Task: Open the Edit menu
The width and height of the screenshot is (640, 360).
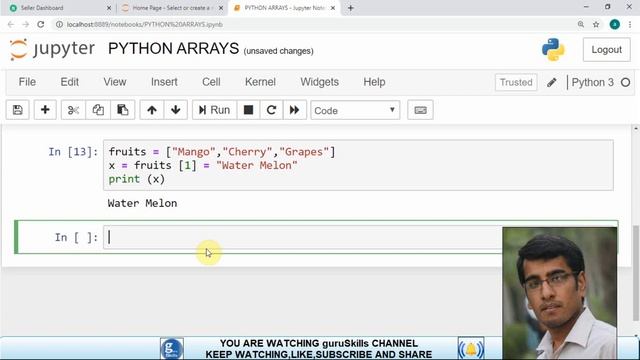Action: click(69, 82)
